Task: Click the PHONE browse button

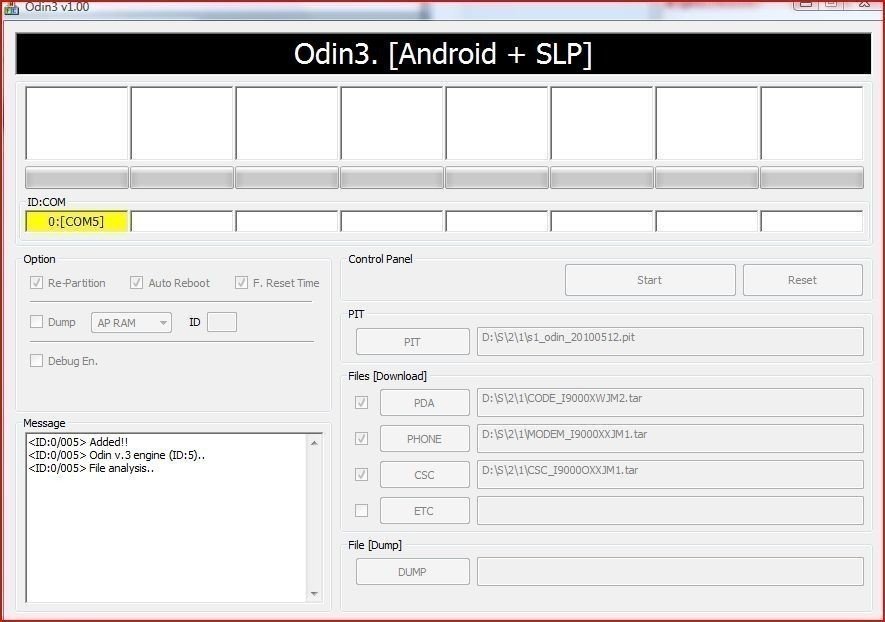Action: coord(424,439)
